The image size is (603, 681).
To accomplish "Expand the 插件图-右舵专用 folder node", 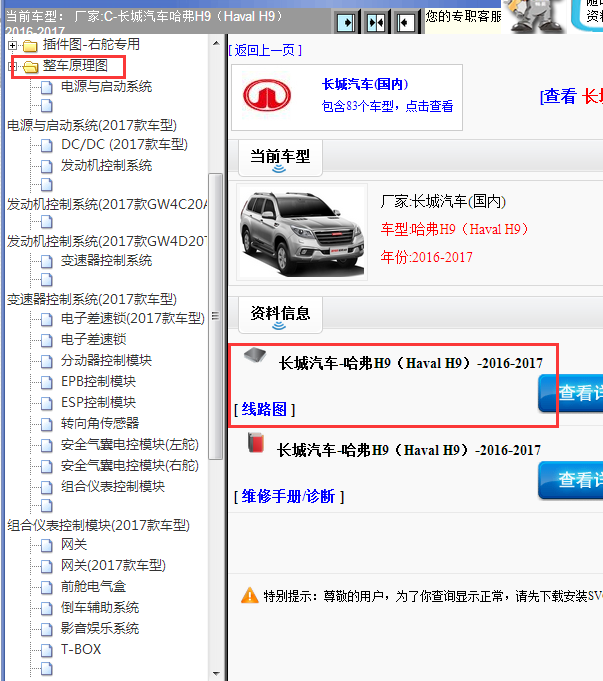I will [x=12, y=45].
